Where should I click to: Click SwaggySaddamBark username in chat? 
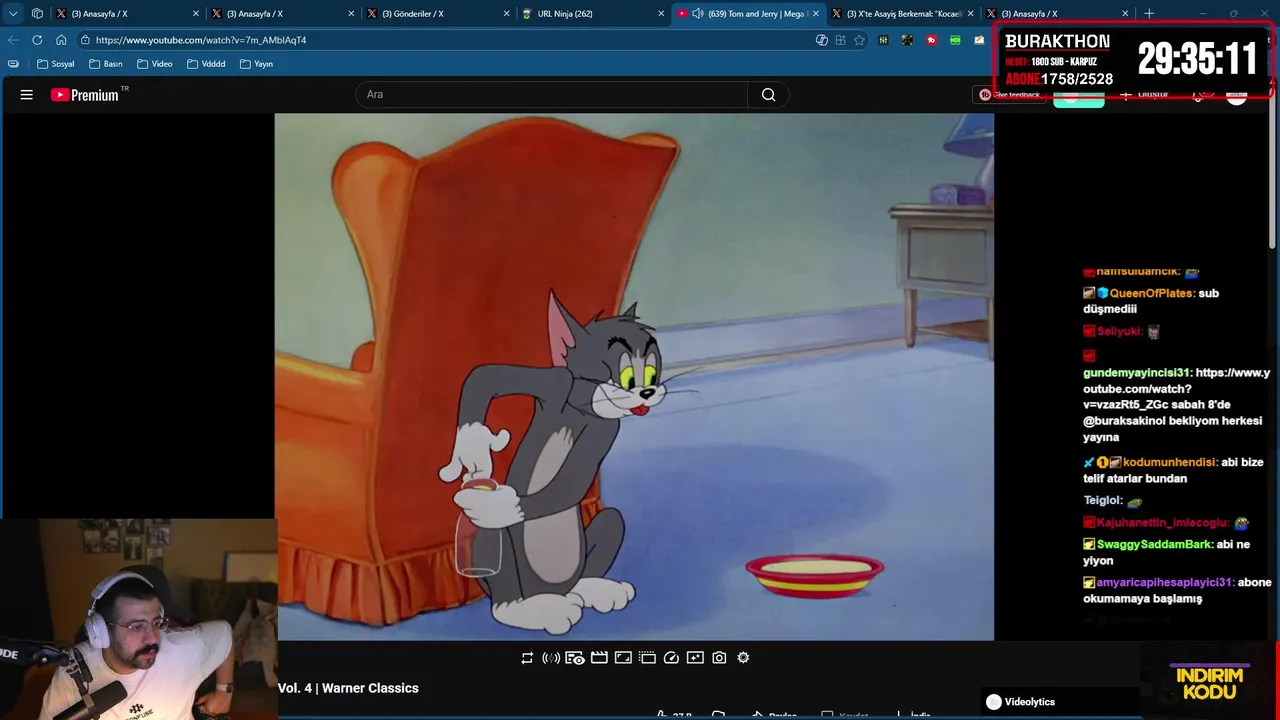pyautogui.click(x=1155, y=544)
